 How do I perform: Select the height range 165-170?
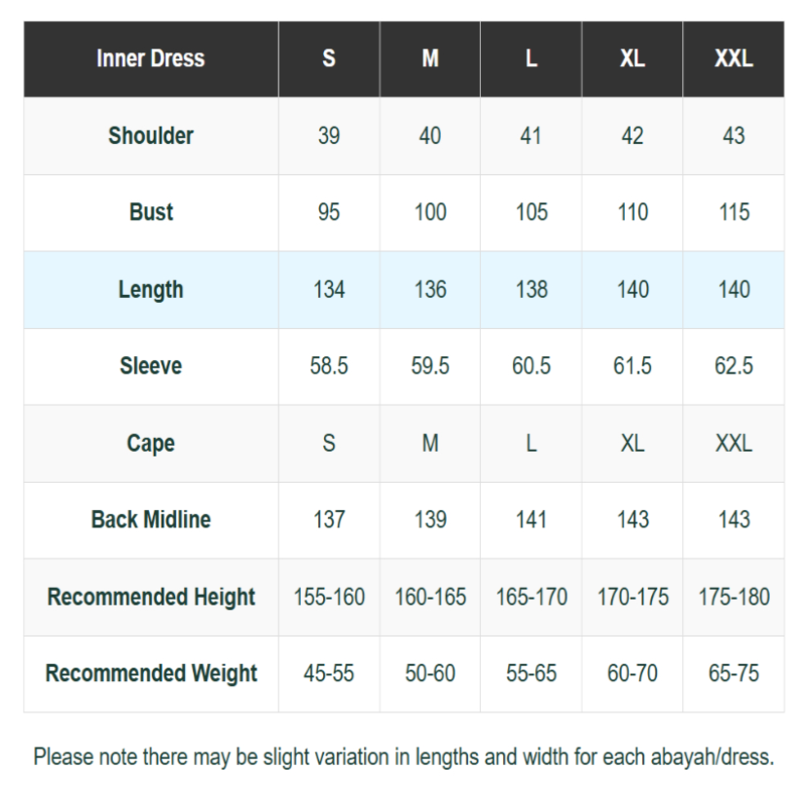[x=531, y=597]
